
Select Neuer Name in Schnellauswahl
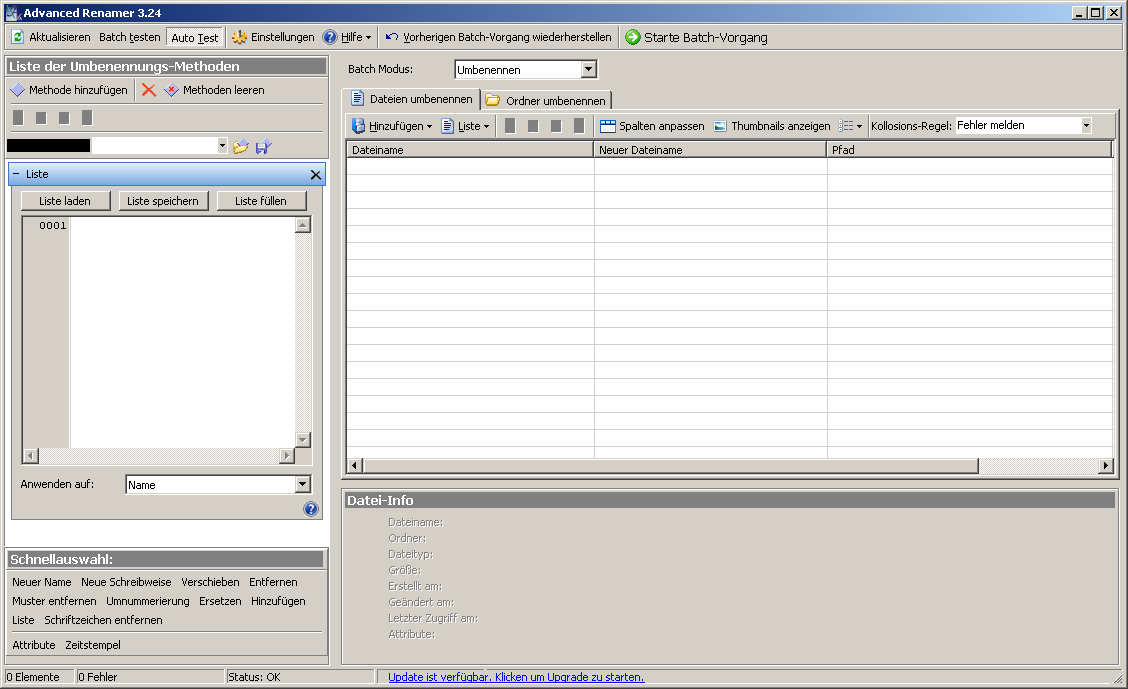click(42, 582)
